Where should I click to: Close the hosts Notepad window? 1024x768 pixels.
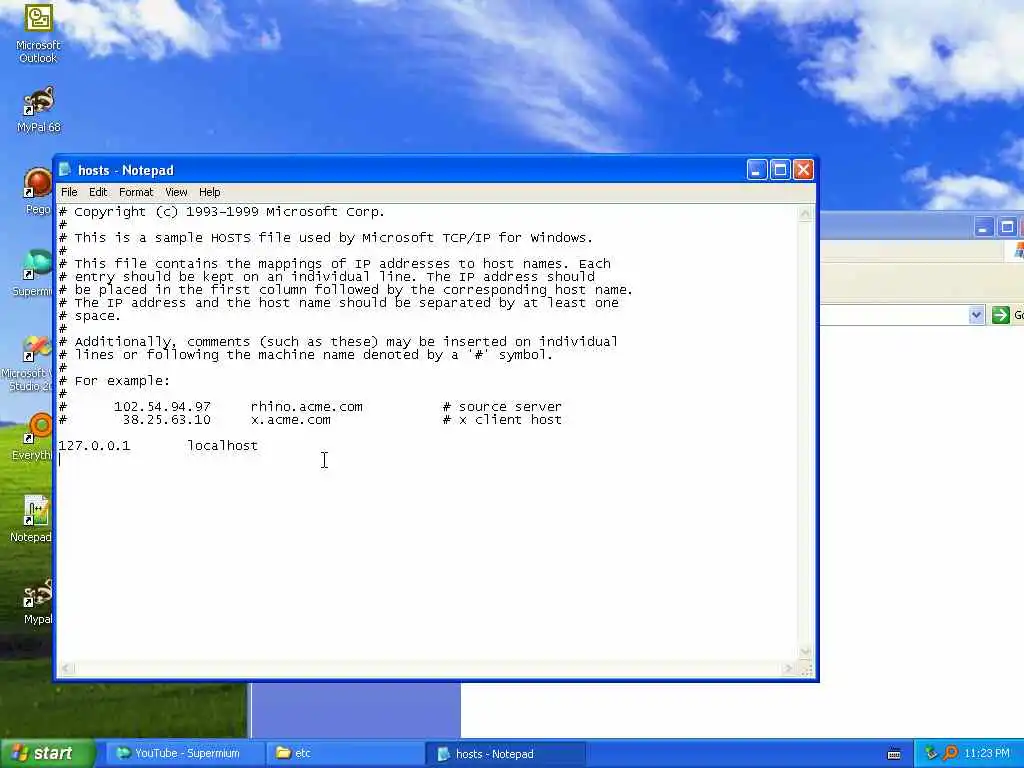[x=803, y=170]
